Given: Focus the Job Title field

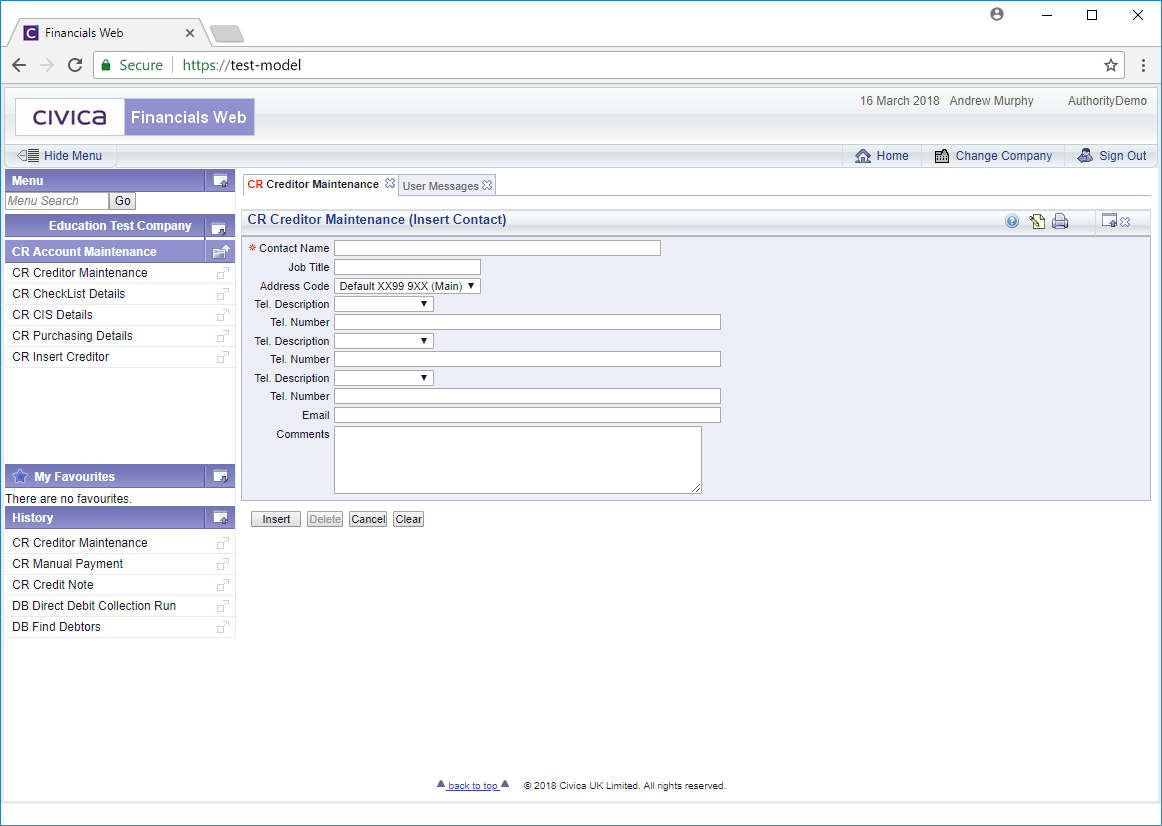Looking at the screenshot, I should point(407,267).
